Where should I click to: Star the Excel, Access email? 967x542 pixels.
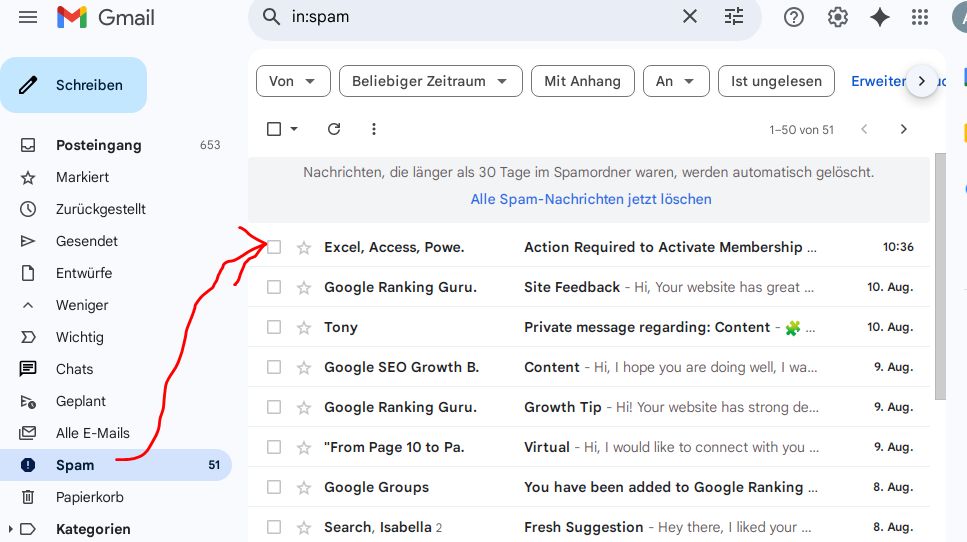(303, 248)
